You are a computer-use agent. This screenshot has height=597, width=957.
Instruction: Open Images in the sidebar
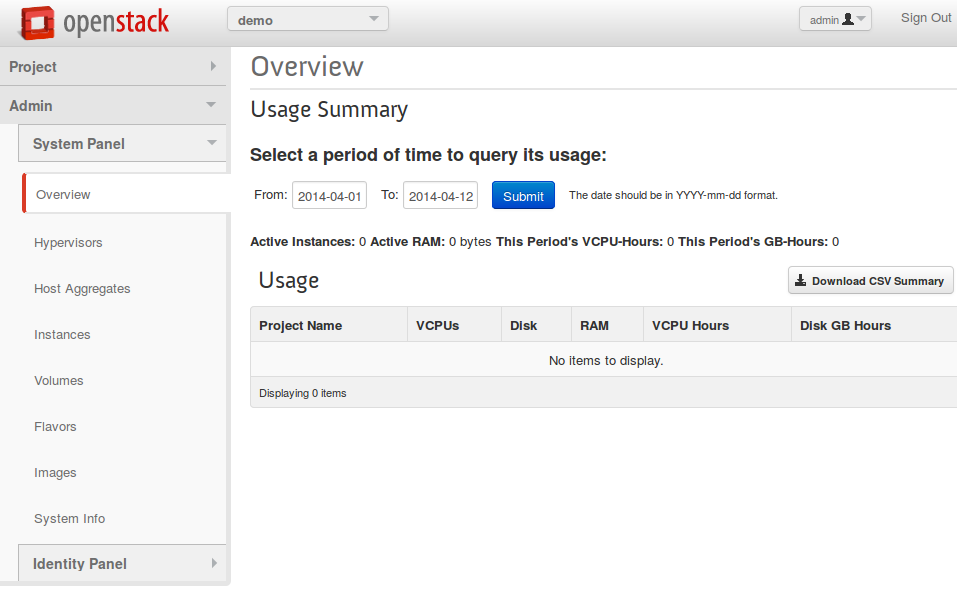(x=55, y=473)
